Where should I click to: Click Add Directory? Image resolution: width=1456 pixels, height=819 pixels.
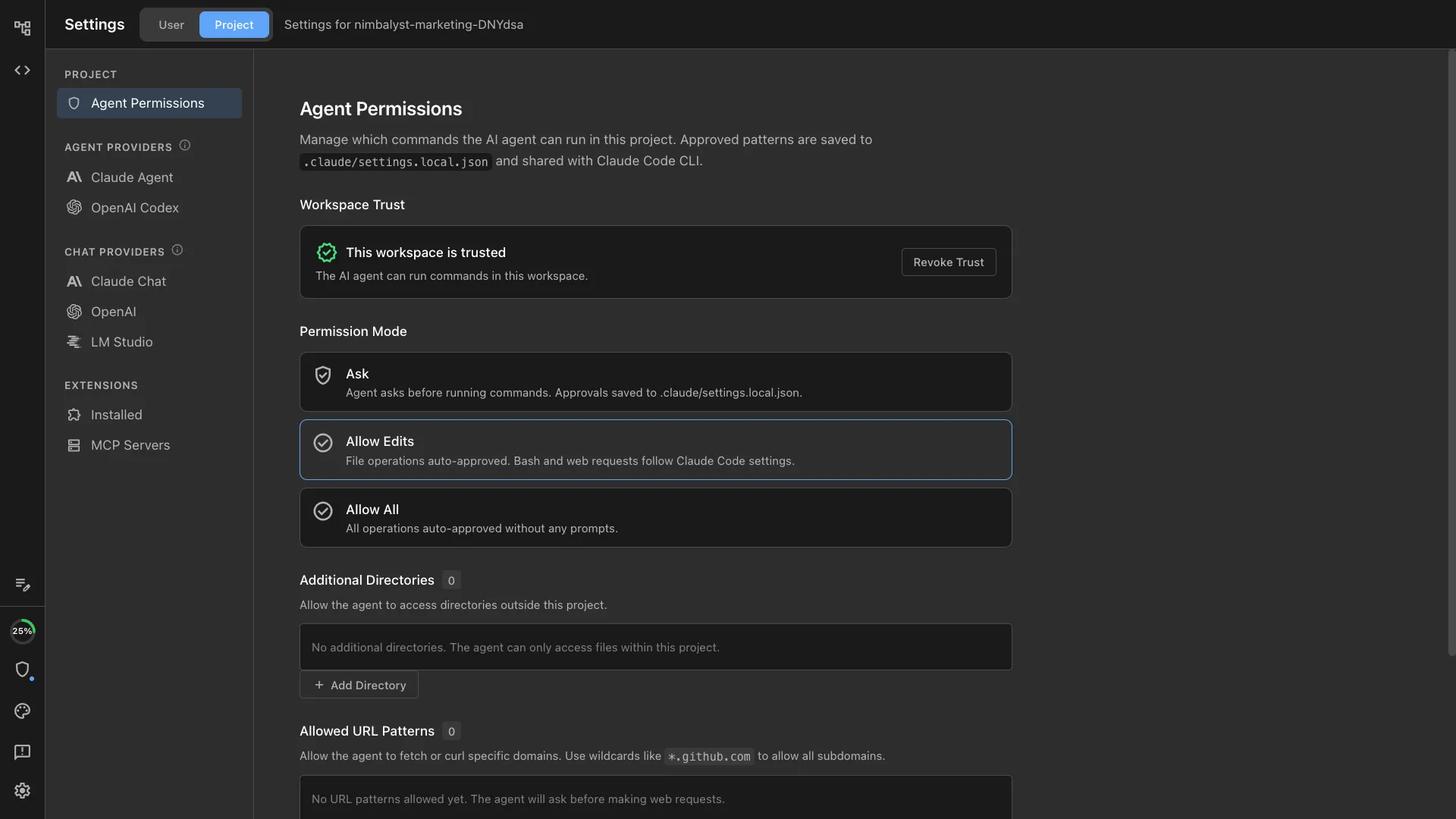(x=359, y=685)
